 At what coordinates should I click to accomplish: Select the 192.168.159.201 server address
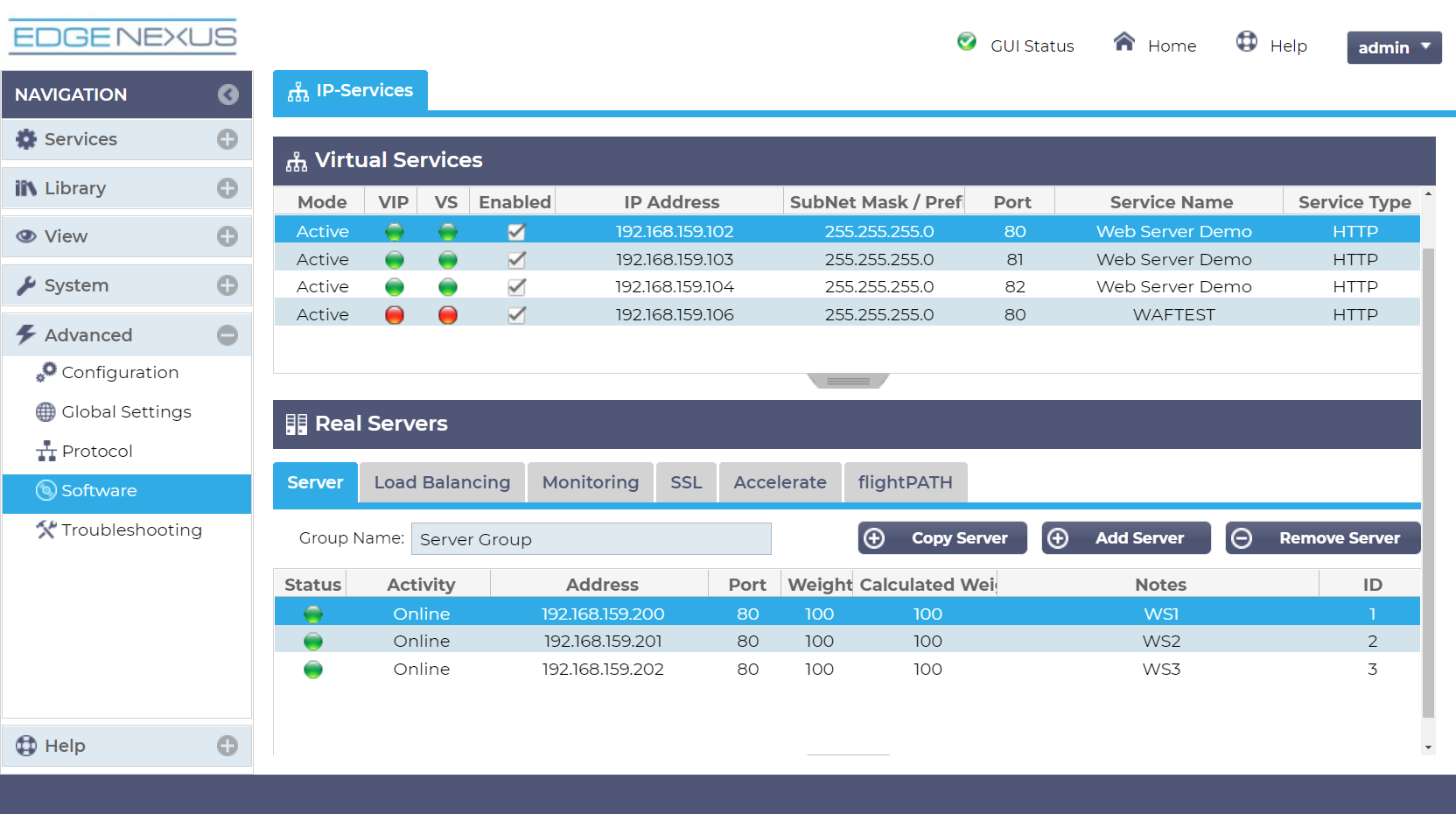[603, 642]
